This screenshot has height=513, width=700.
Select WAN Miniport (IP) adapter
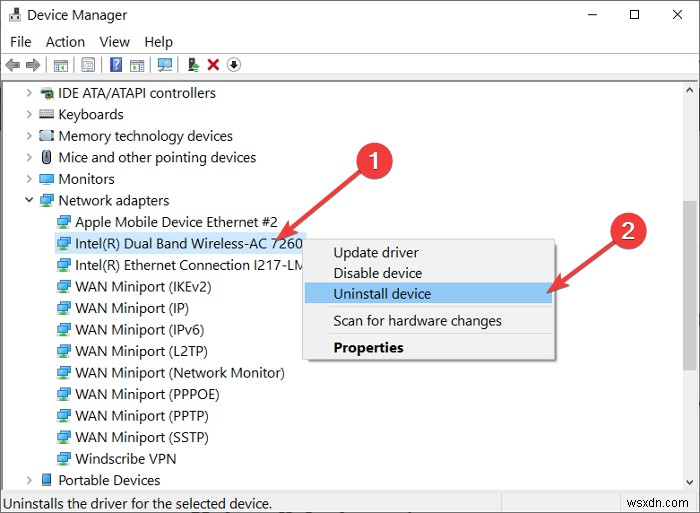click(132, 308)
